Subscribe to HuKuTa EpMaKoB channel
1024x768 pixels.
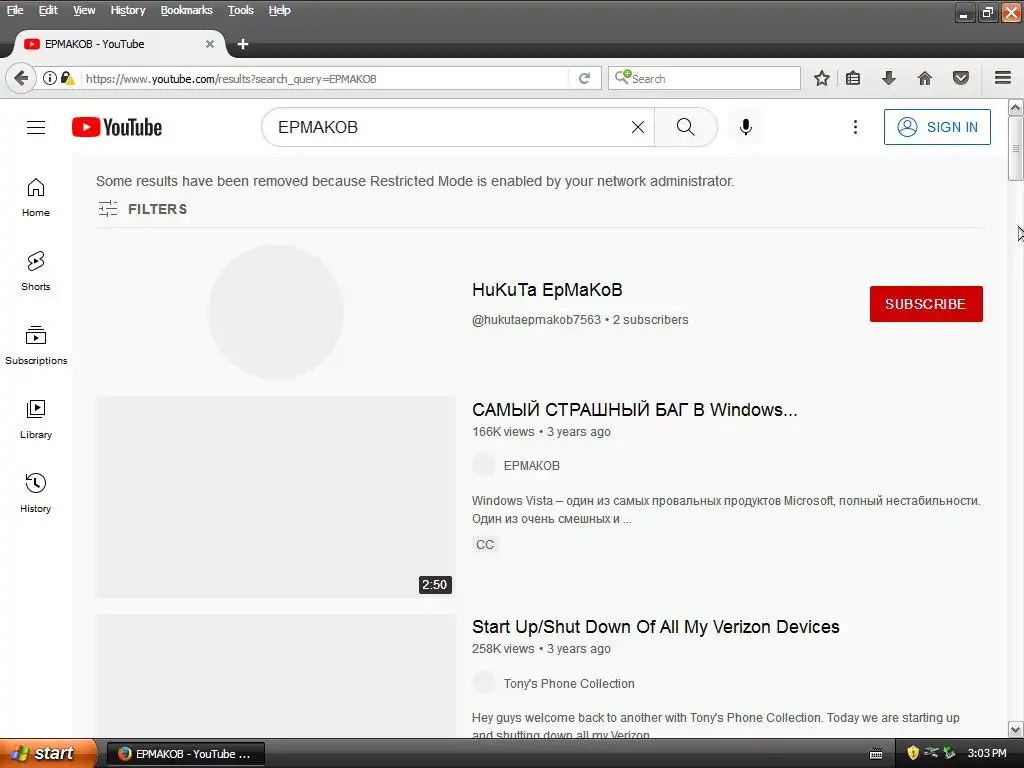(x=926, y=304)
